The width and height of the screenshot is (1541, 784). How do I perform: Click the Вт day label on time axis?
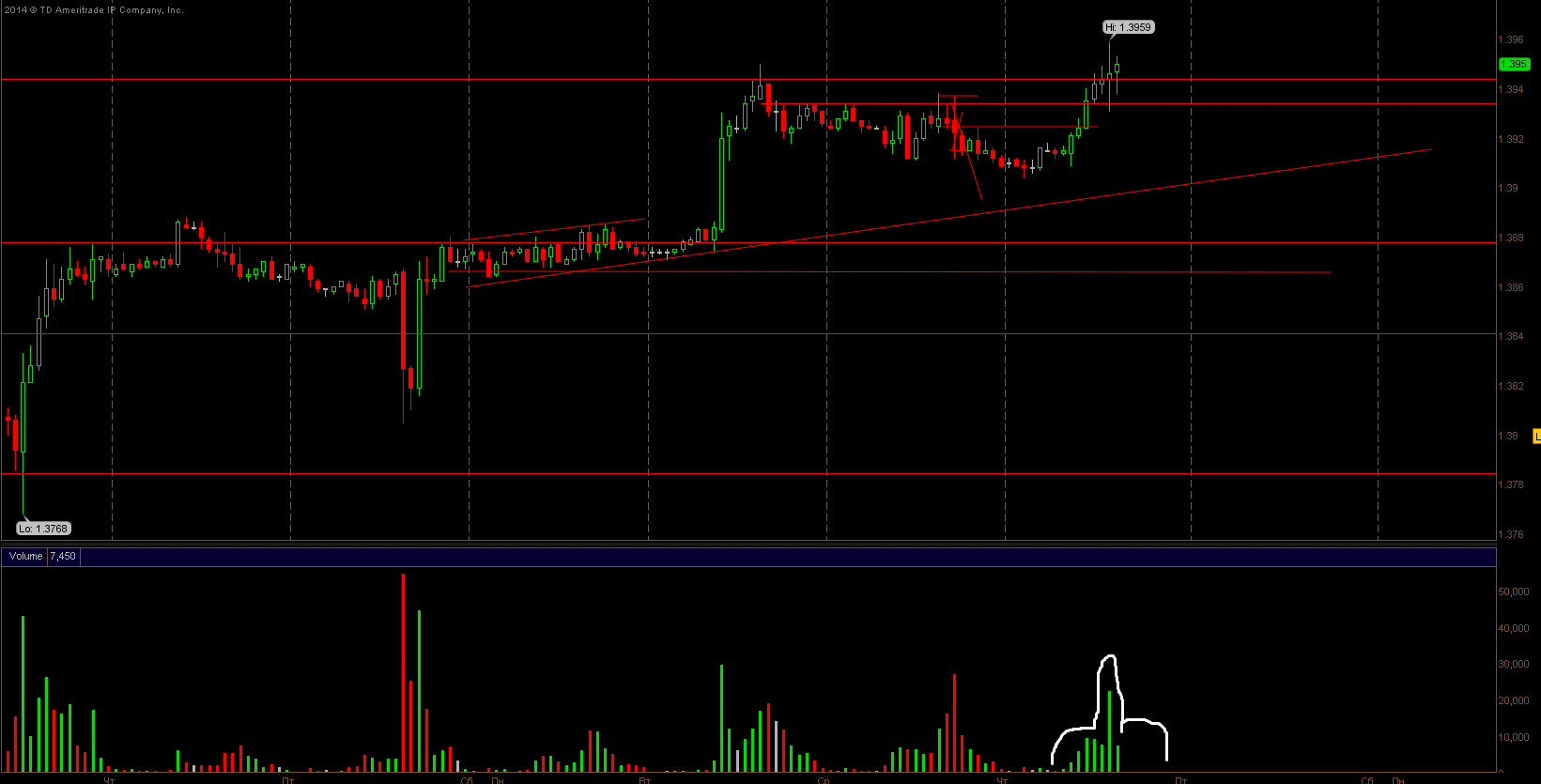(644, 779)
